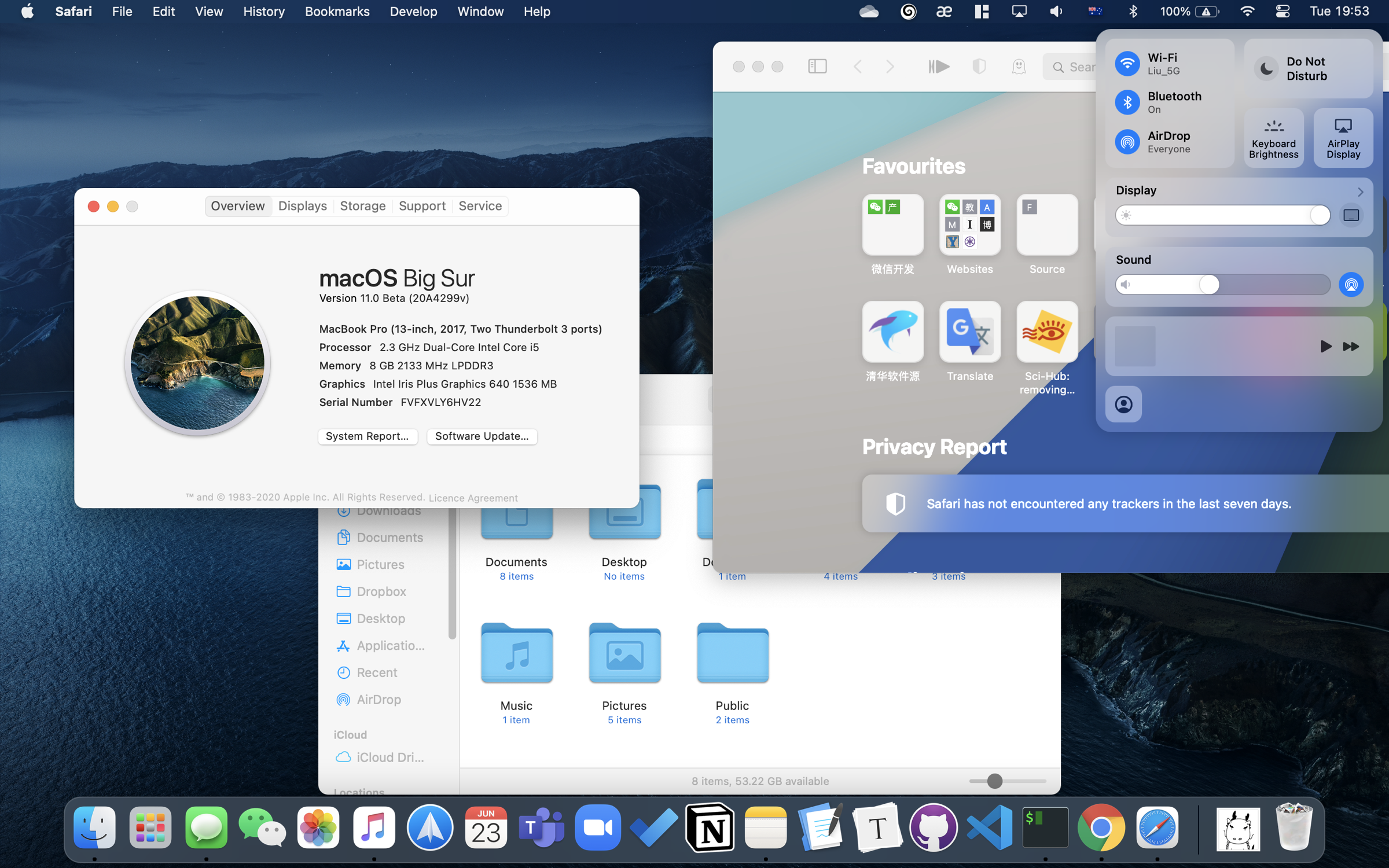Launch Notion from the Dock

[710, 828]
